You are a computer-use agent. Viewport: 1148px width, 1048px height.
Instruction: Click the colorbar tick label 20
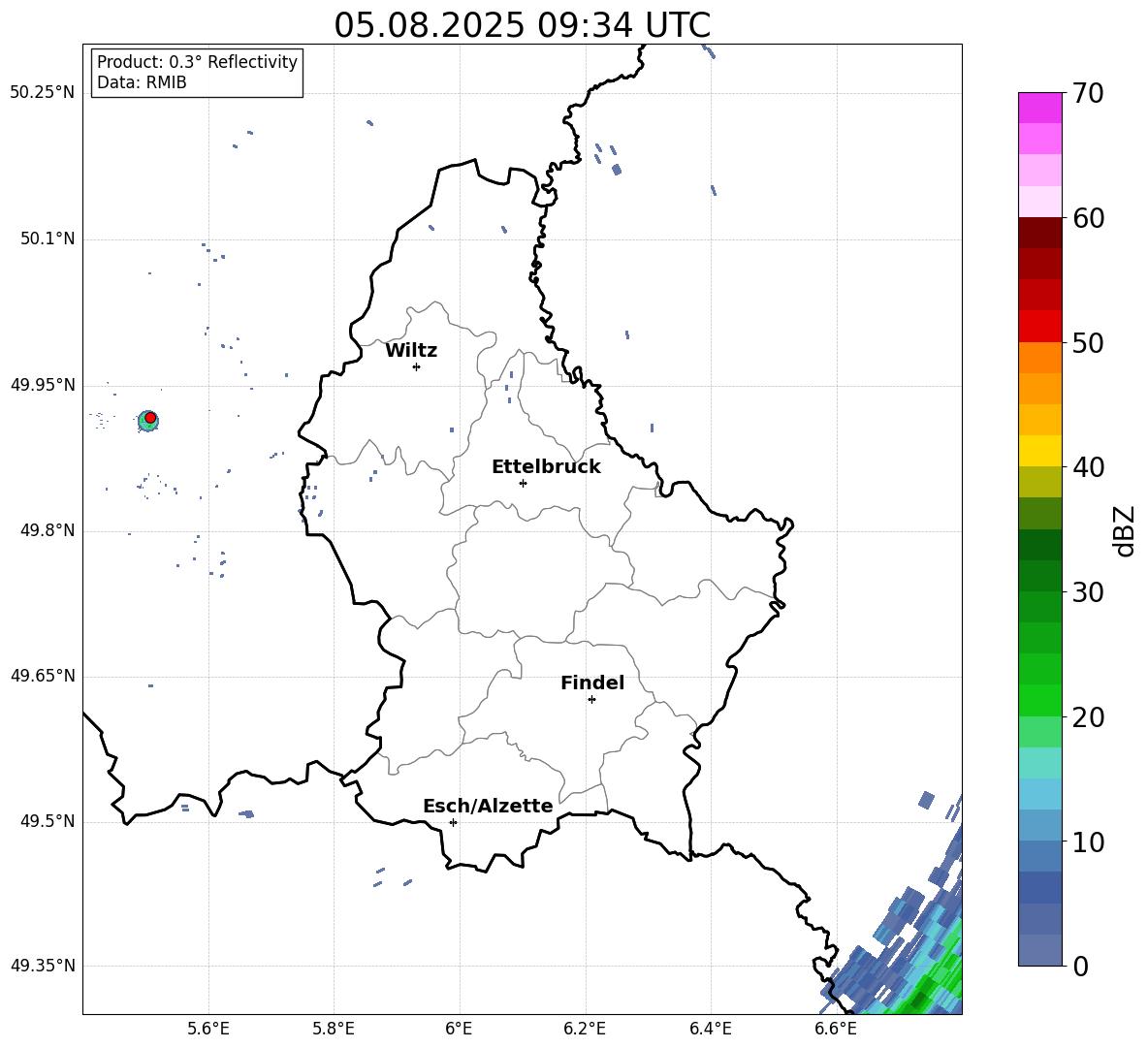coord(1087,717)
